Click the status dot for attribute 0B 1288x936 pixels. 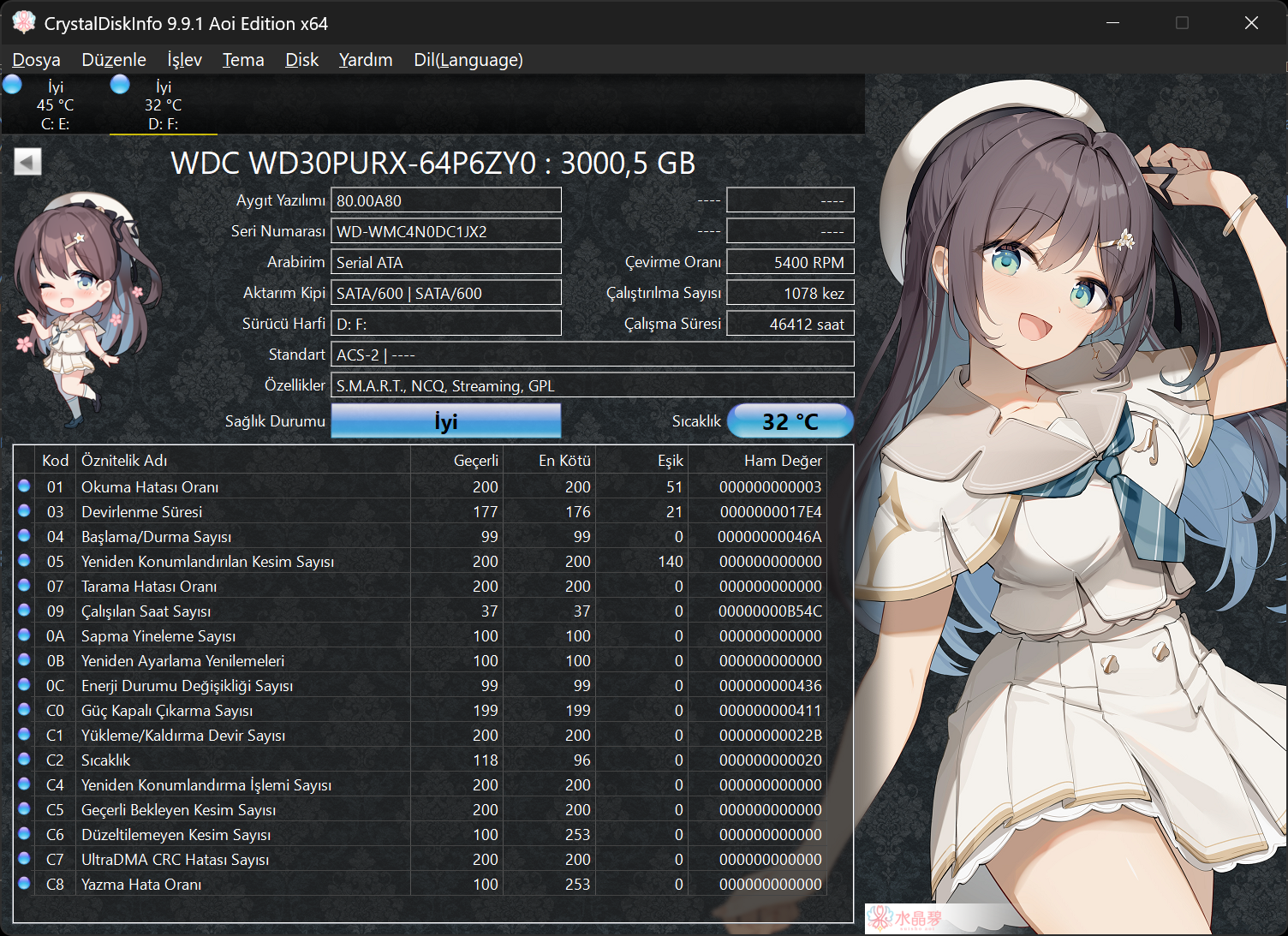(x=24, y=659)
